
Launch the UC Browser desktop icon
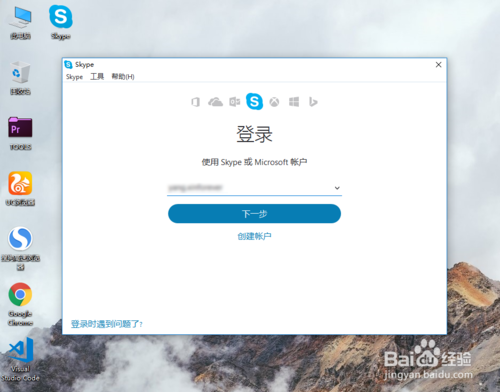(20, 188)
